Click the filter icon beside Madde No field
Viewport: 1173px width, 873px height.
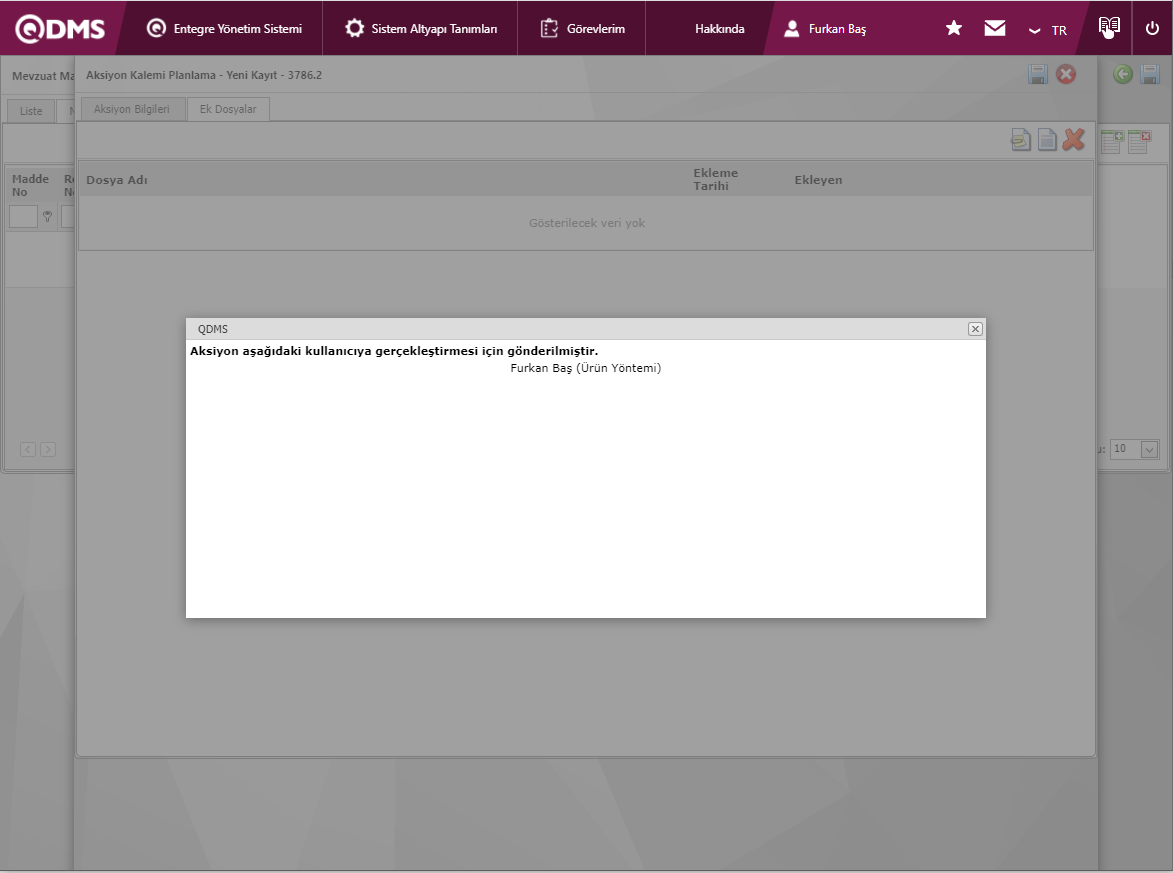tap(47, 217)
